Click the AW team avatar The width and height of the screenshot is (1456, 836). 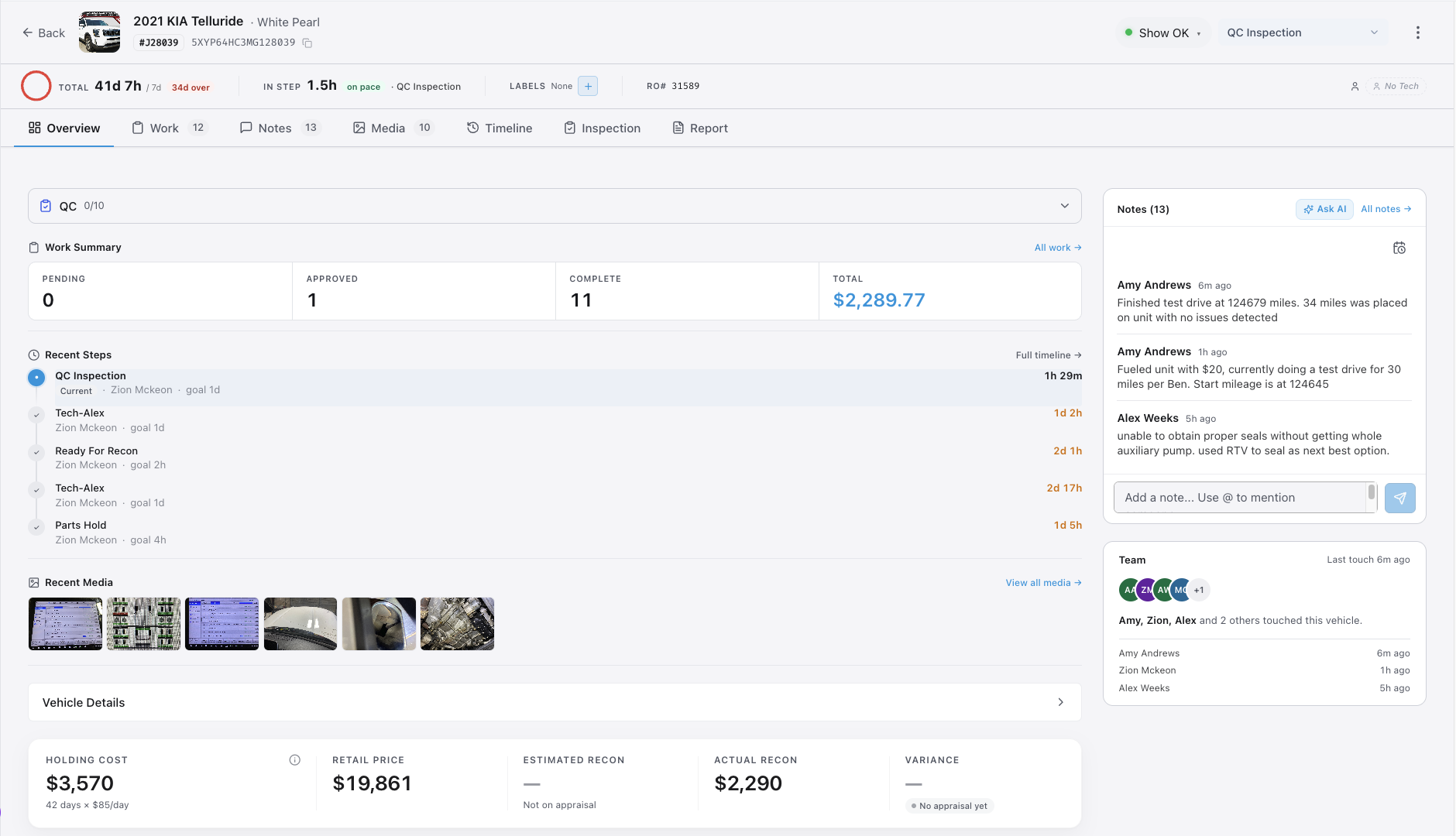(x=1163, y=590)
